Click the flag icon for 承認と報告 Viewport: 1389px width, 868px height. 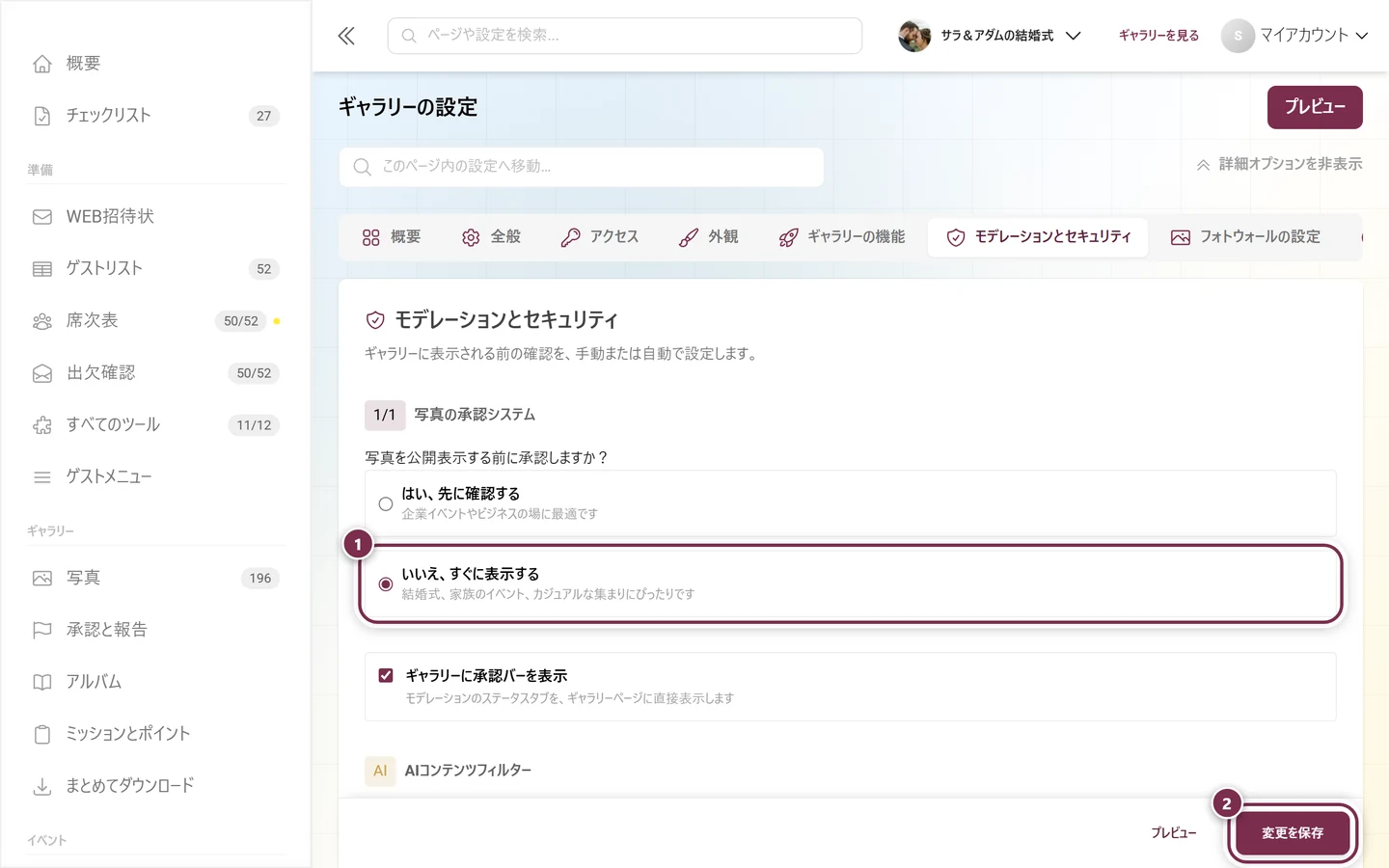42,631
